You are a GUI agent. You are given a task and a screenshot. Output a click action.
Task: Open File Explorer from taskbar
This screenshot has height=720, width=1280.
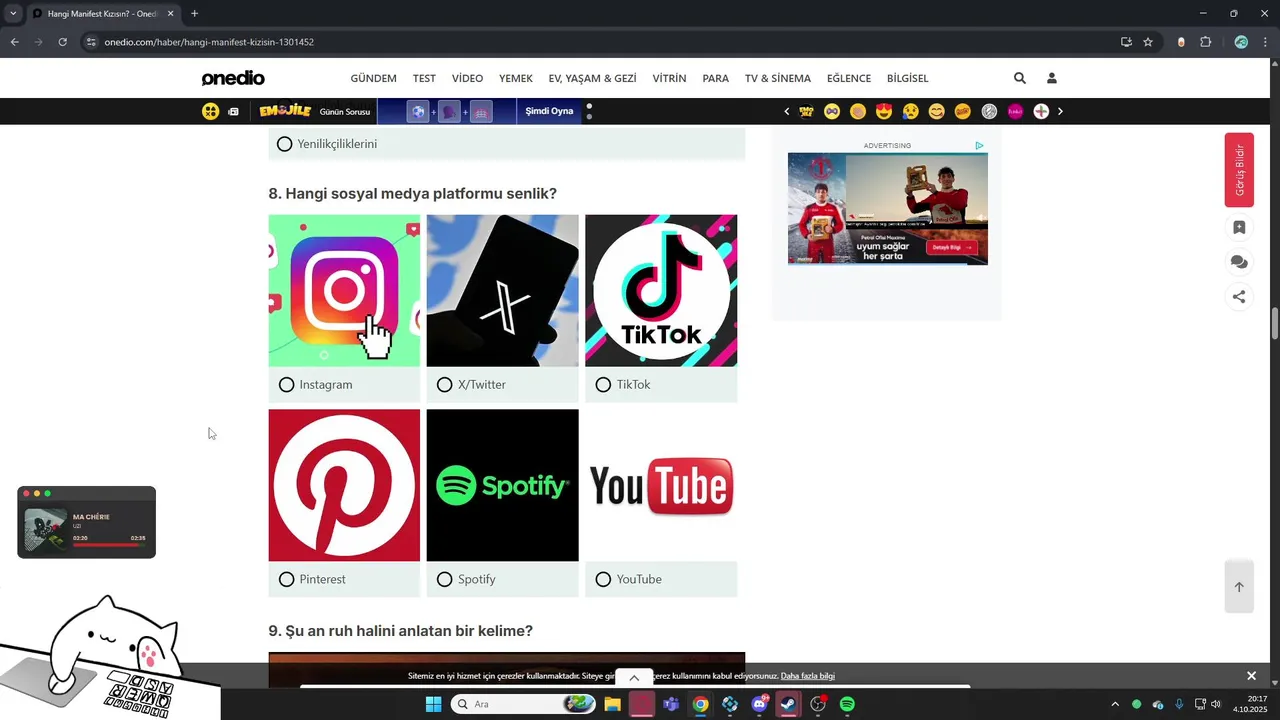tap(612, 704)
